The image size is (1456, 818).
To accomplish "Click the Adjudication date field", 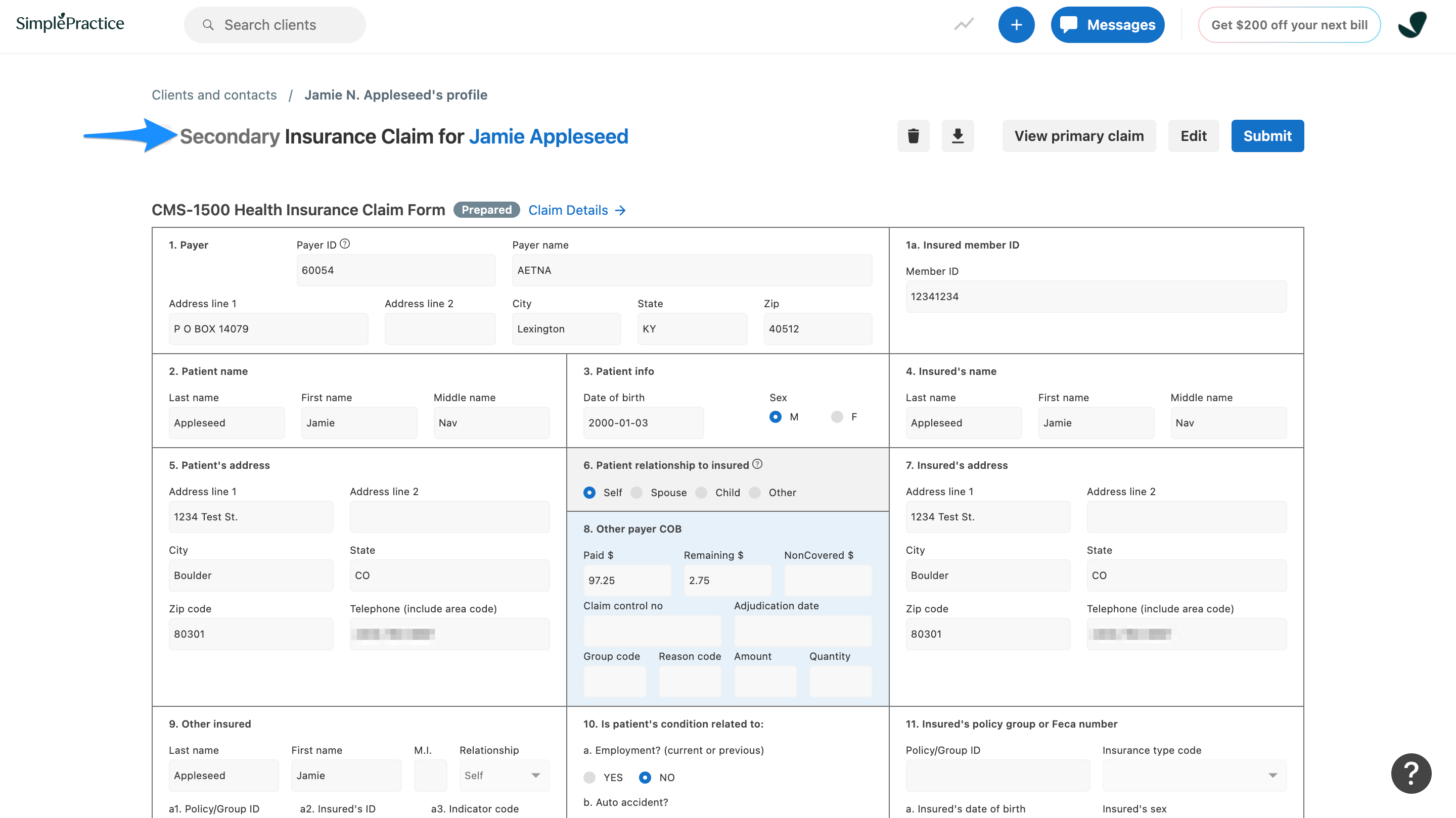I will (803, 631).
